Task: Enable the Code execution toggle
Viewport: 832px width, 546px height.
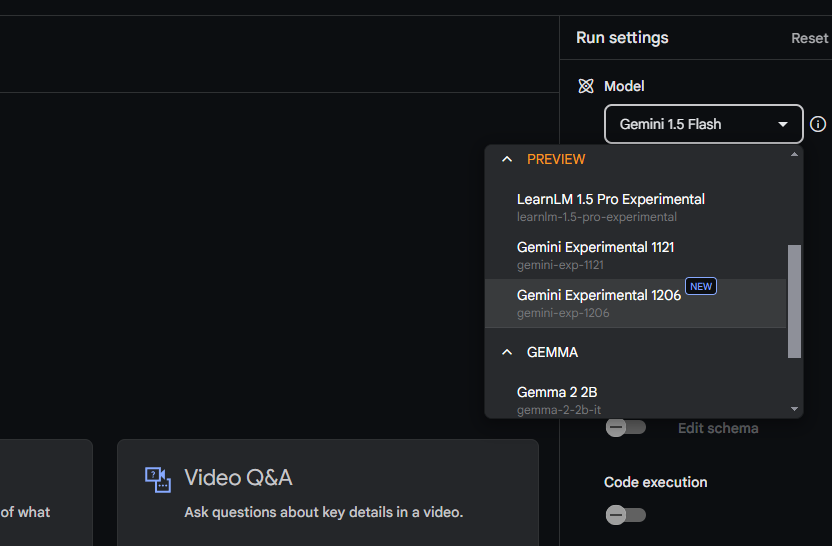Action: [625, 515]
